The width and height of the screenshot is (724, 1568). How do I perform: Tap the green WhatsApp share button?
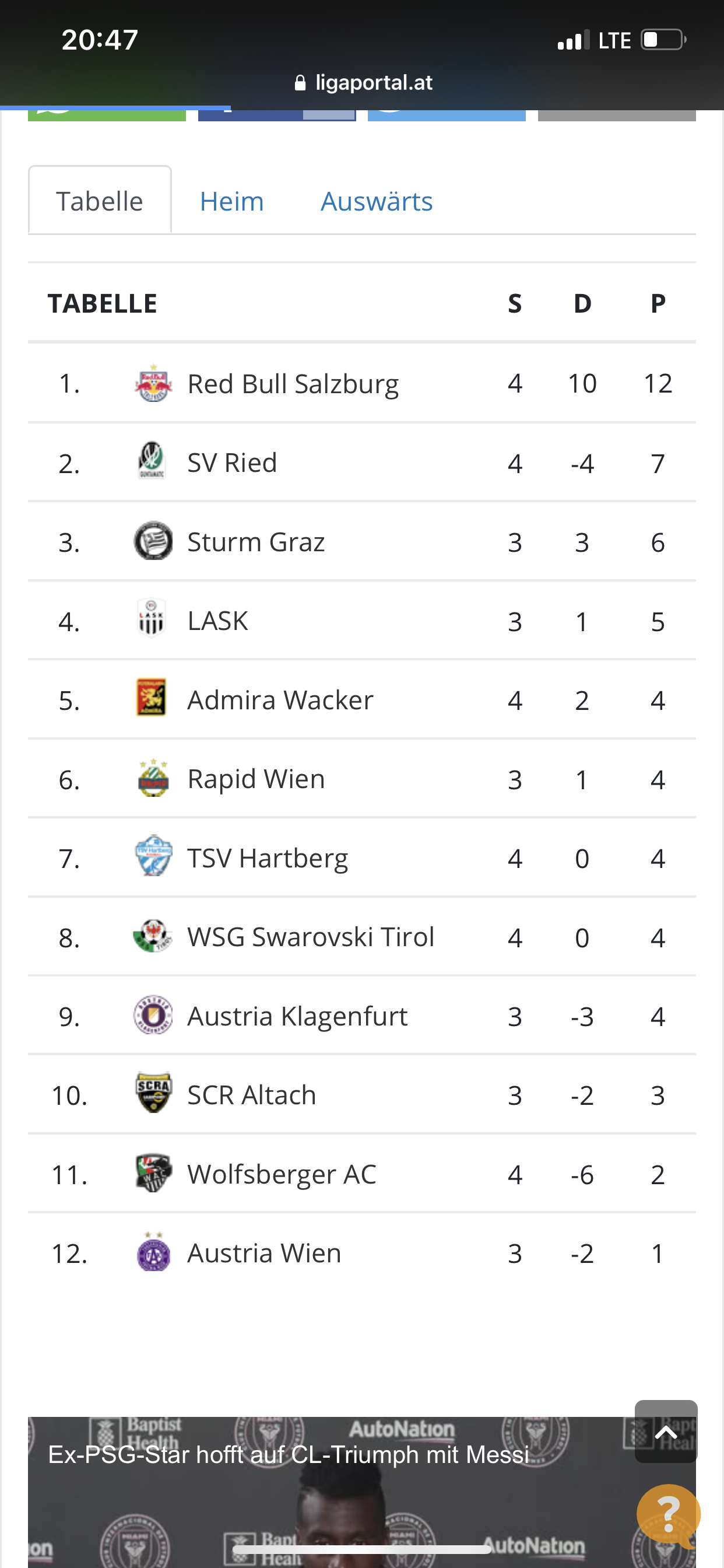click(107, 115)
